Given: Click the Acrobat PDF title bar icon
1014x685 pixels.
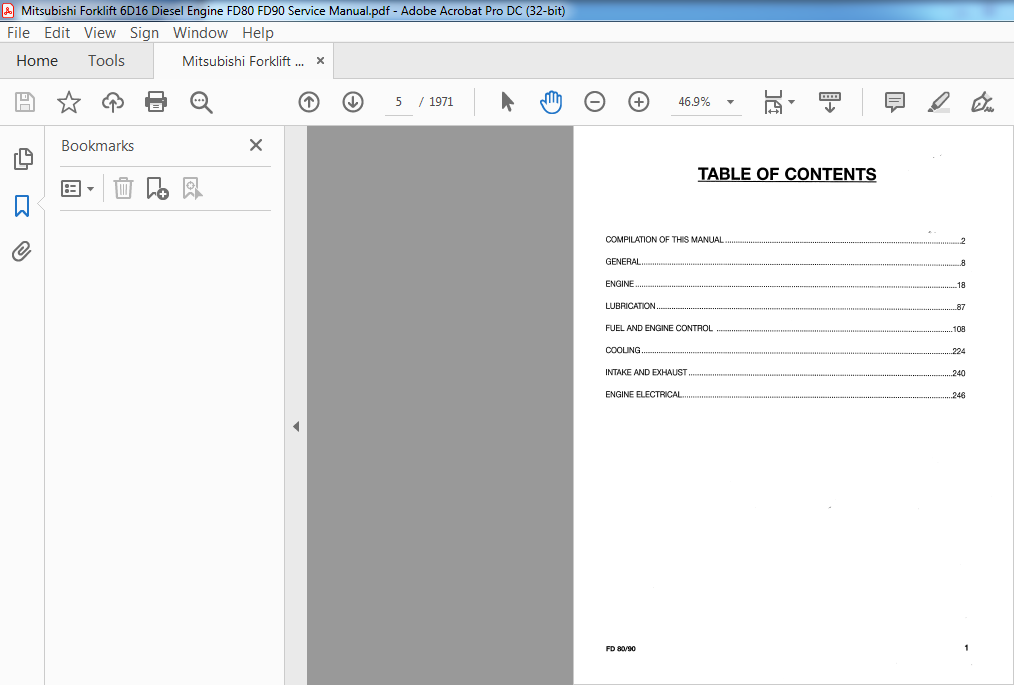Looking at the screenshot, I should coord(8,10).
